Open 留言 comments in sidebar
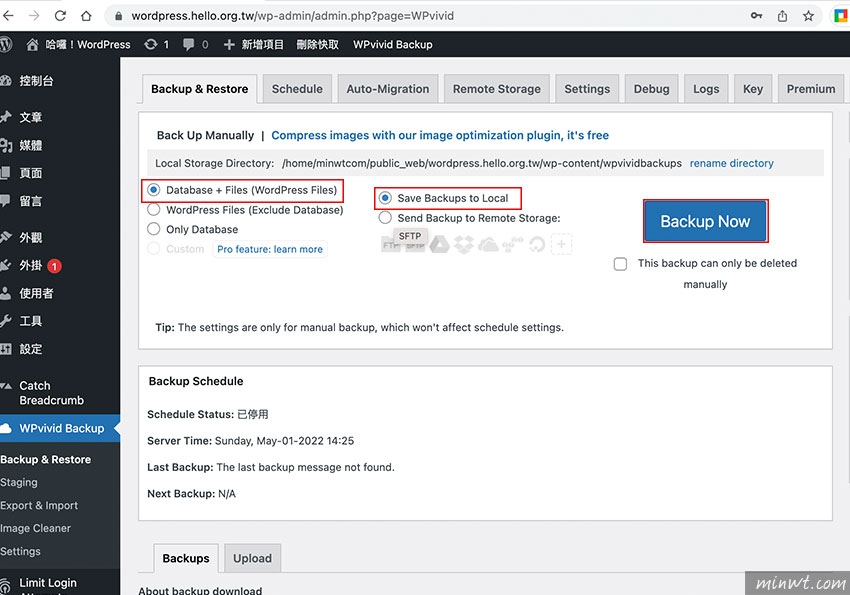850x595 pixels. coord(30,201)
